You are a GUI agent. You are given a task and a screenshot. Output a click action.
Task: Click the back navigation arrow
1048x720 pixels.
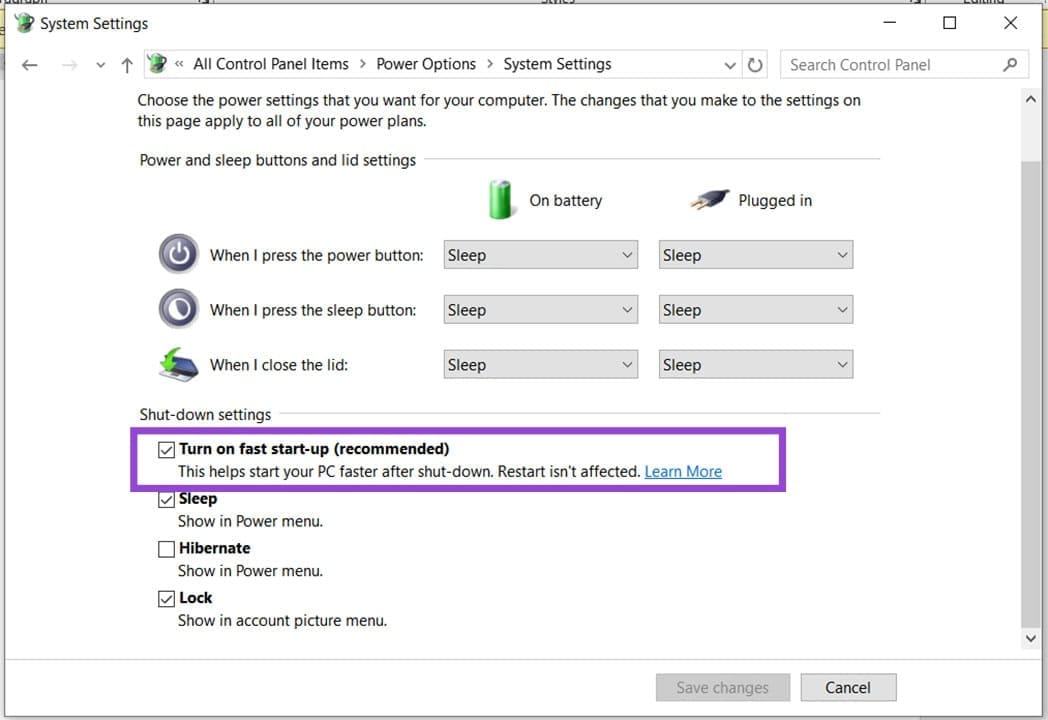(29, 64)
